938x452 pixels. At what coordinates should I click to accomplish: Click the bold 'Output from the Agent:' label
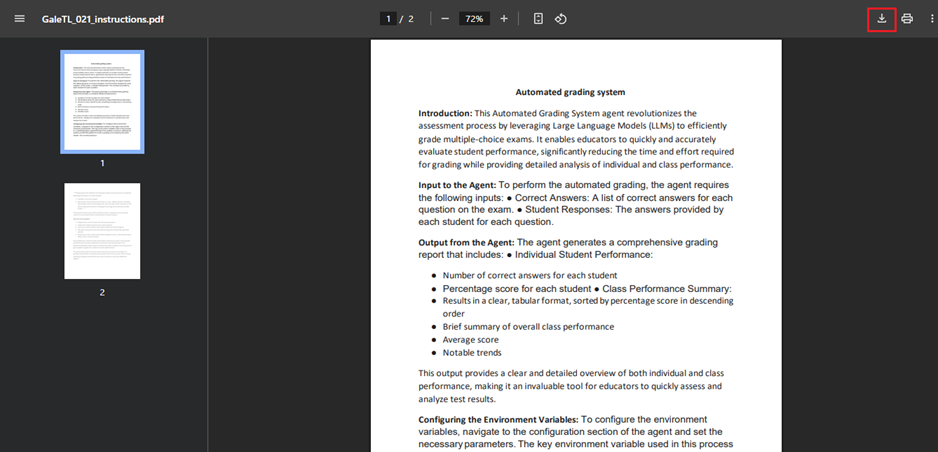pyautogui.click(x=466, y=243)
